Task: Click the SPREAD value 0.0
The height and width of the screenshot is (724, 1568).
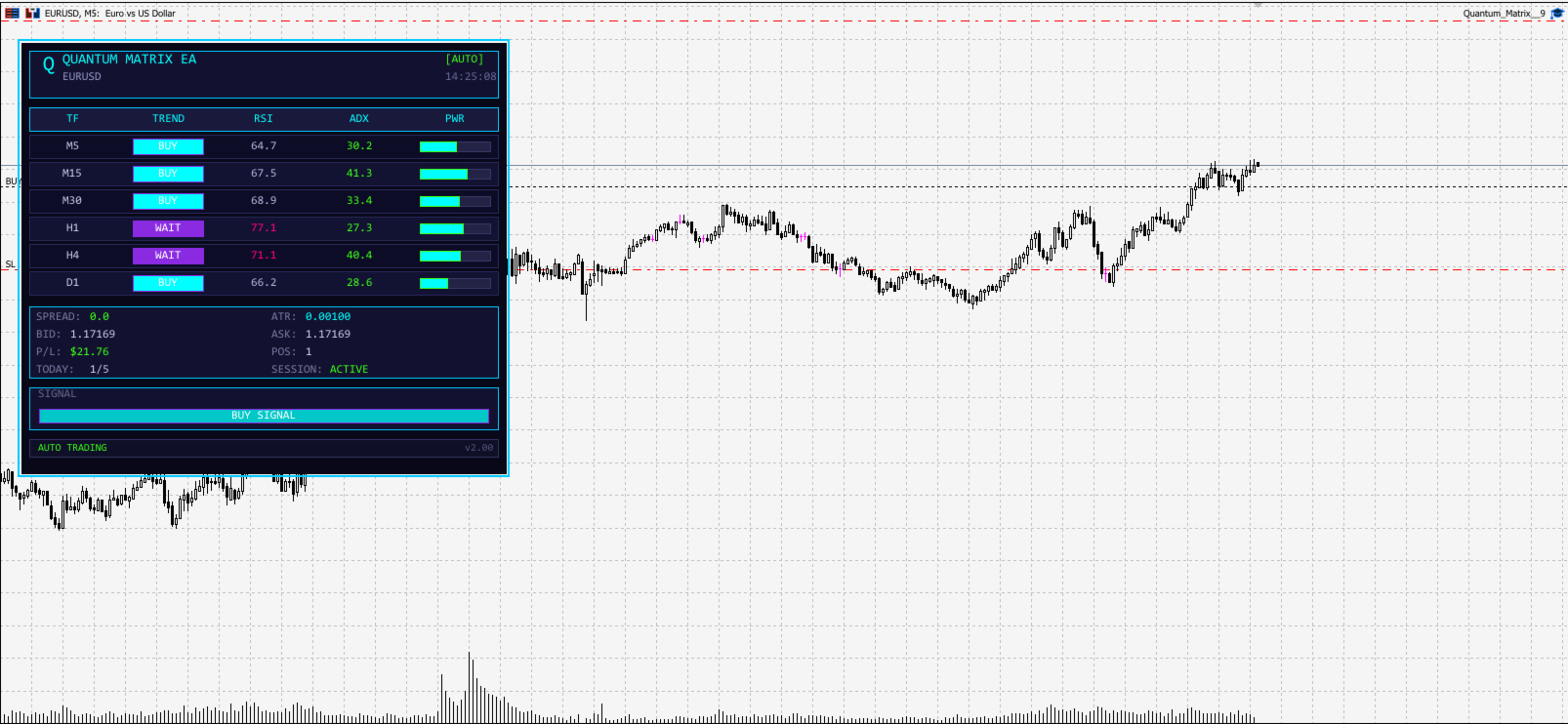Action: click(100, 317)
